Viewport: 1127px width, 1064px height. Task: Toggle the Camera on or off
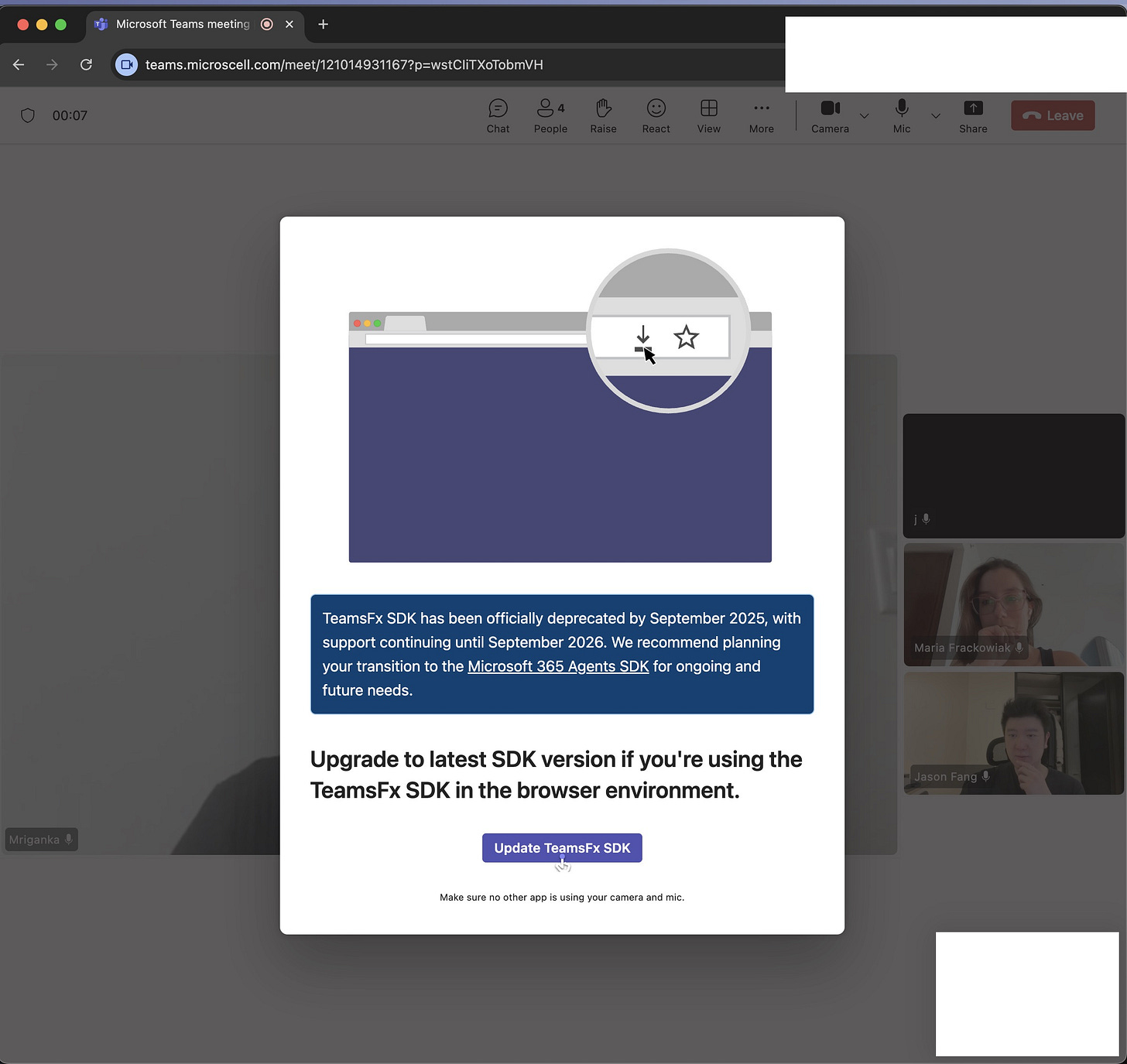(x=830, y=116)
